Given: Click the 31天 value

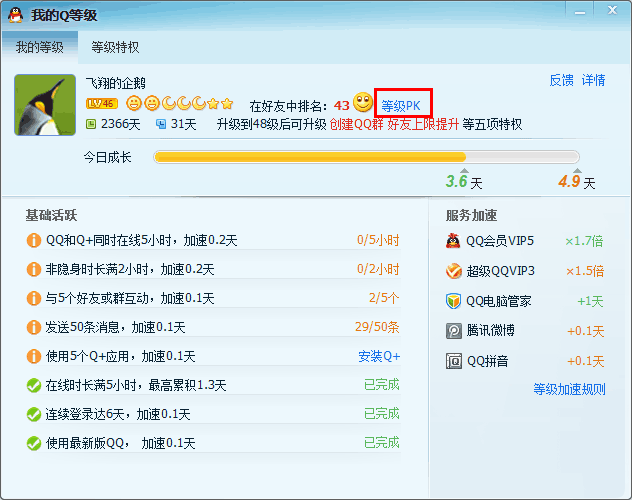Looking at the screenshot, I should (183, 124).
